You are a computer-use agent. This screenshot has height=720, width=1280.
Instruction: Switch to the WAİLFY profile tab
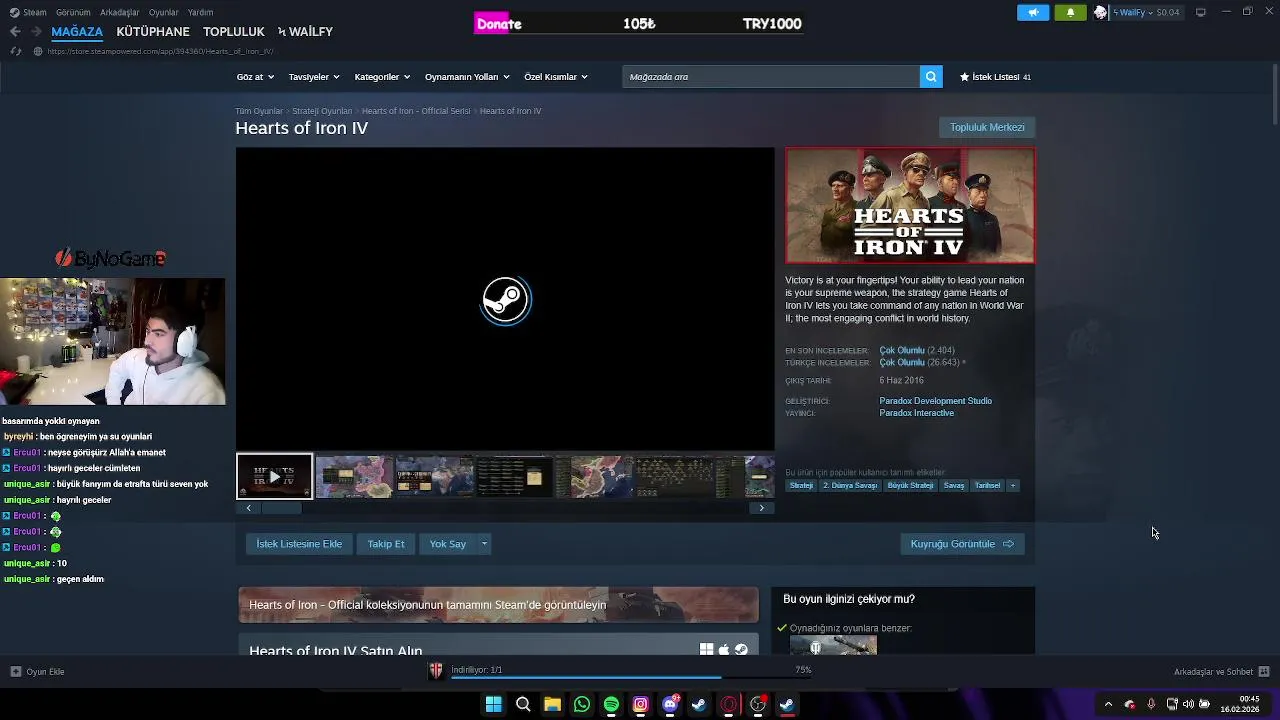point(305,32)
